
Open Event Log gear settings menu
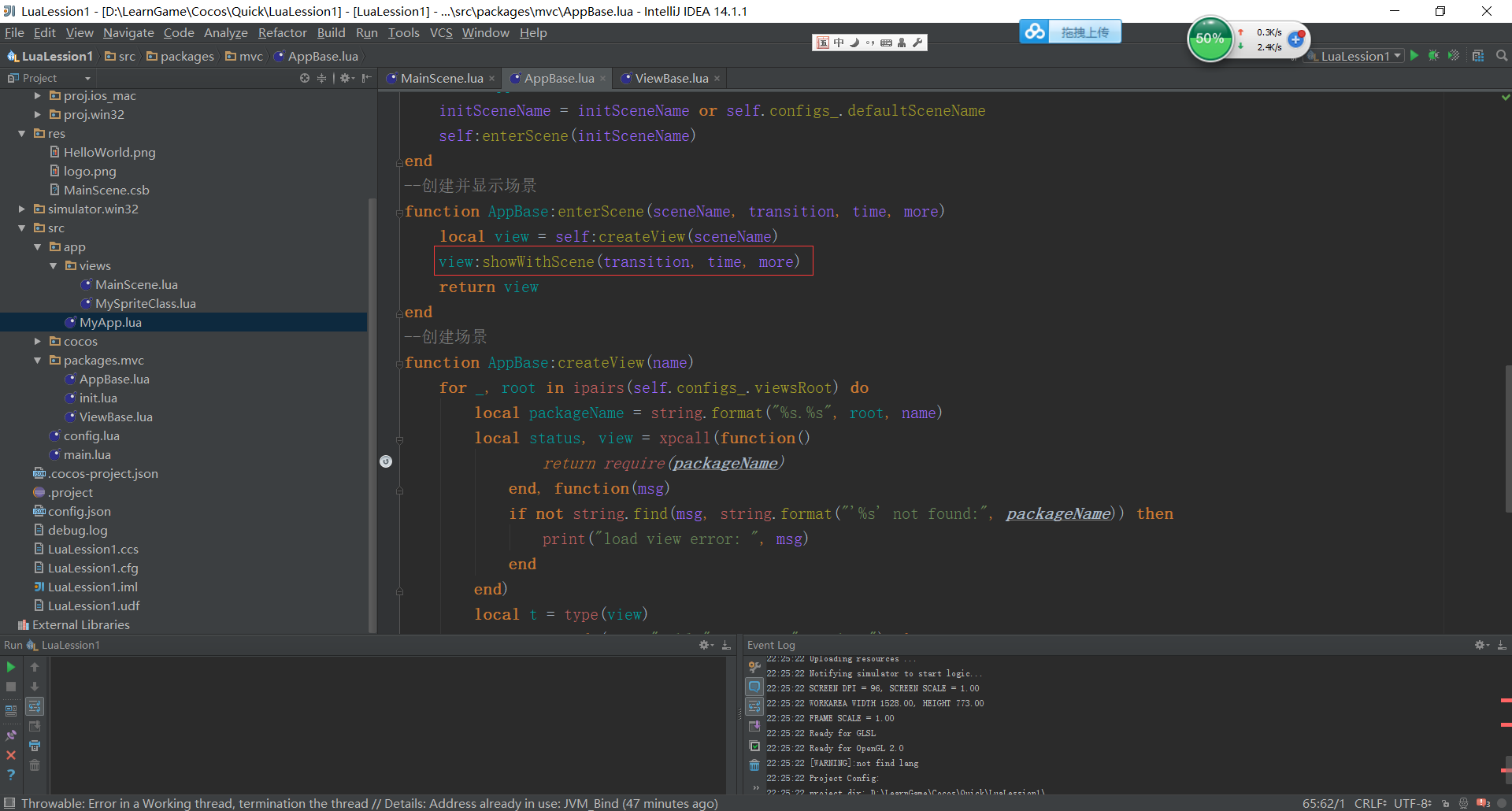tap(1481, 645)
